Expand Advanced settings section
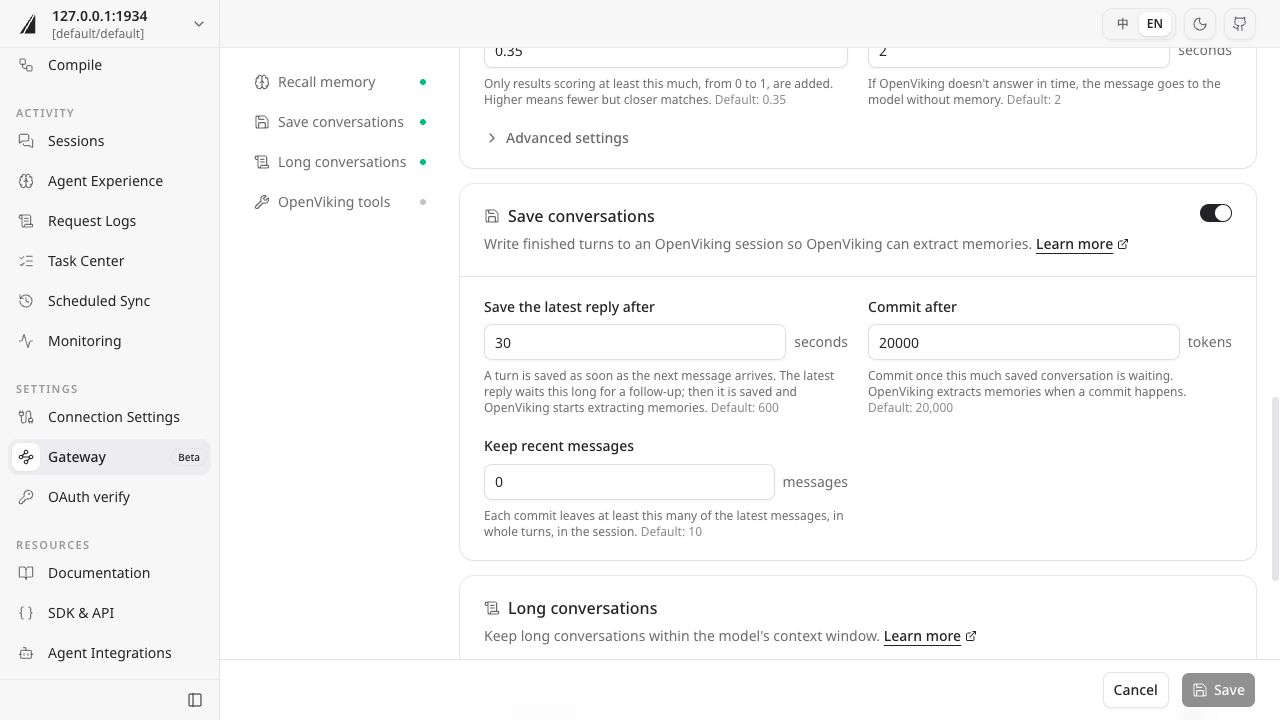Image resolution: width=1280 pixels, height=720 pixels. click(557, 138)
